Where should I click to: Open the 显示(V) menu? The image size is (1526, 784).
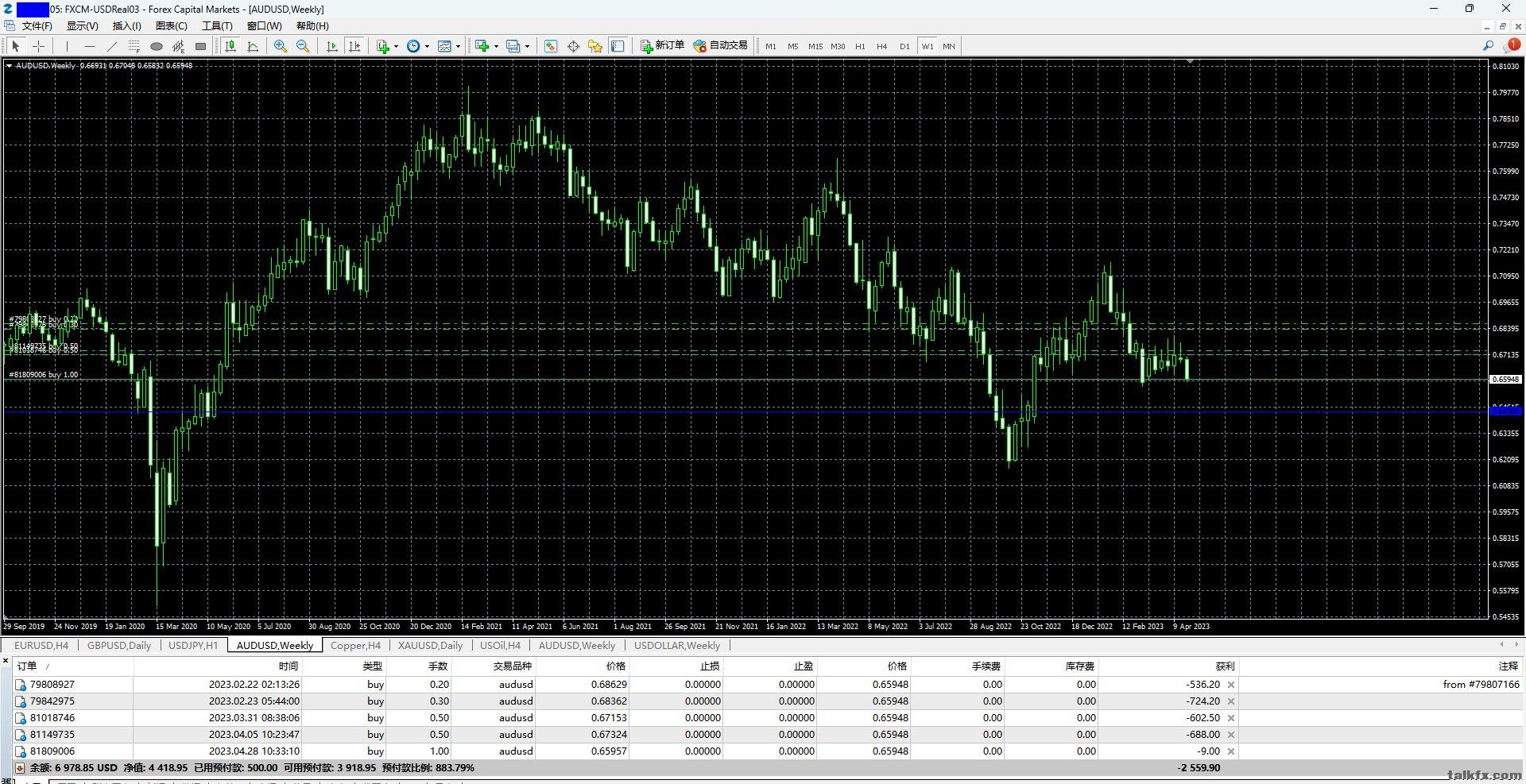pos(83,25)
